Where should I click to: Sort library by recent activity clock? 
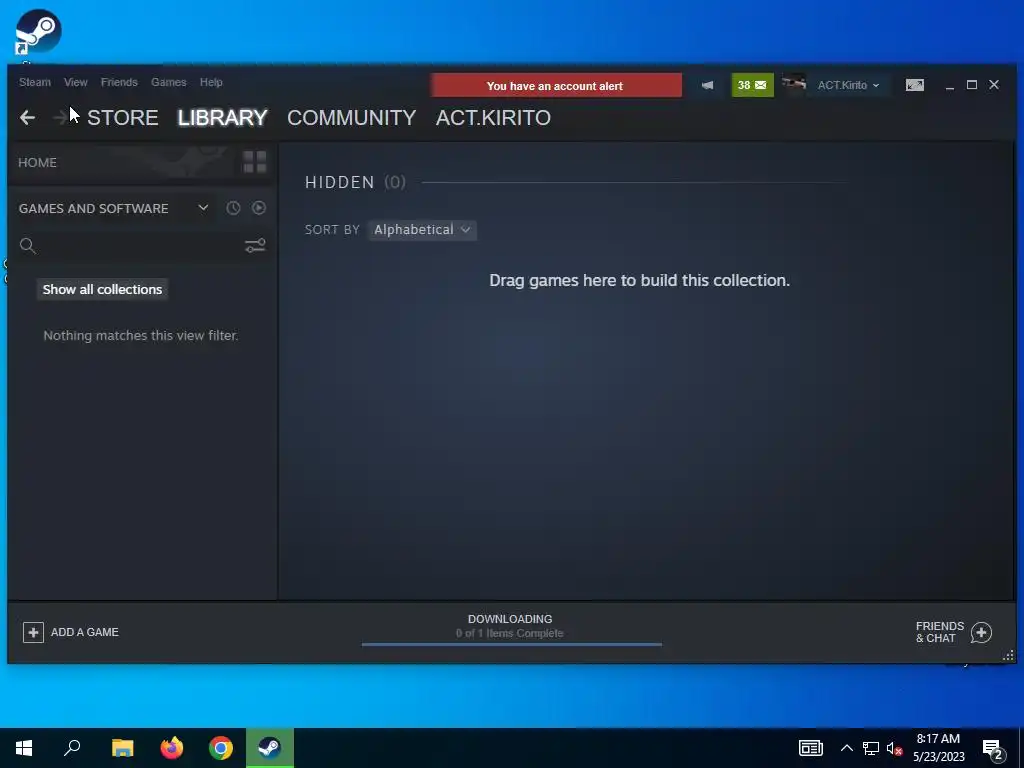tap(233, 208)
